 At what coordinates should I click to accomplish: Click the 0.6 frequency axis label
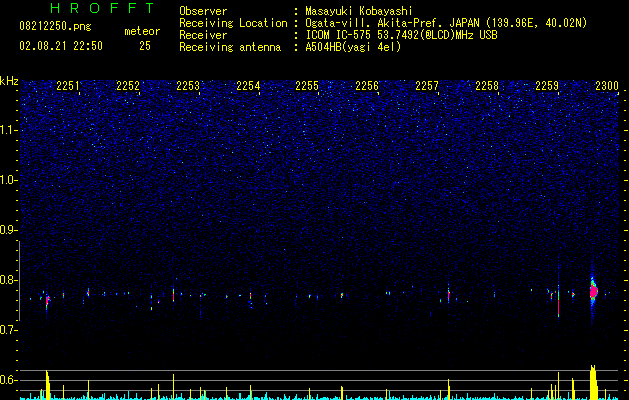9,380
